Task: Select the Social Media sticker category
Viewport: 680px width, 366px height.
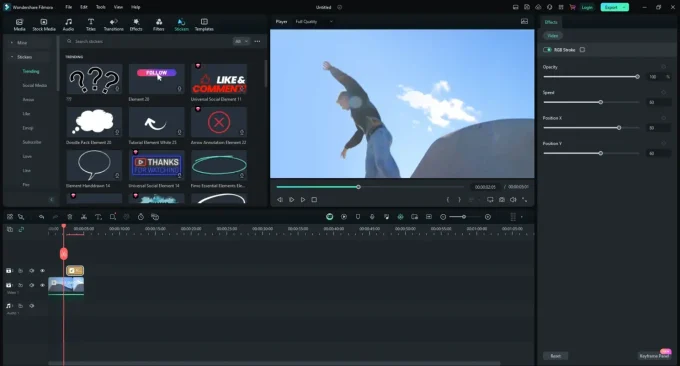Action: (35, 85)
